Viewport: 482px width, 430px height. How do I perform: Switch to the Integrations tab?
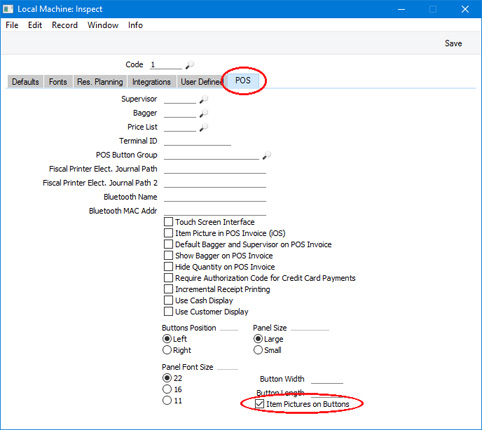[151, 82]
